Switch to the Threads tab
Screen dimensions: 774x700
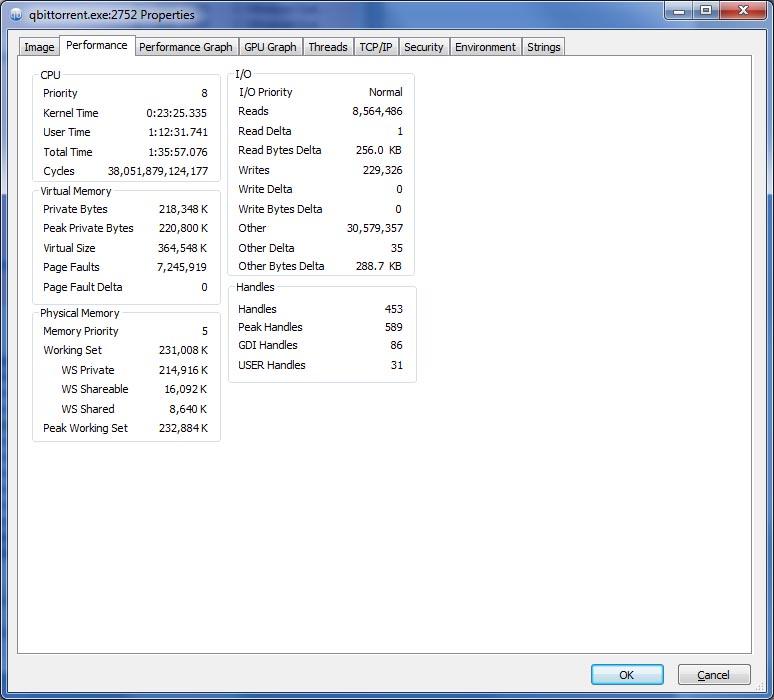(328, 47)
